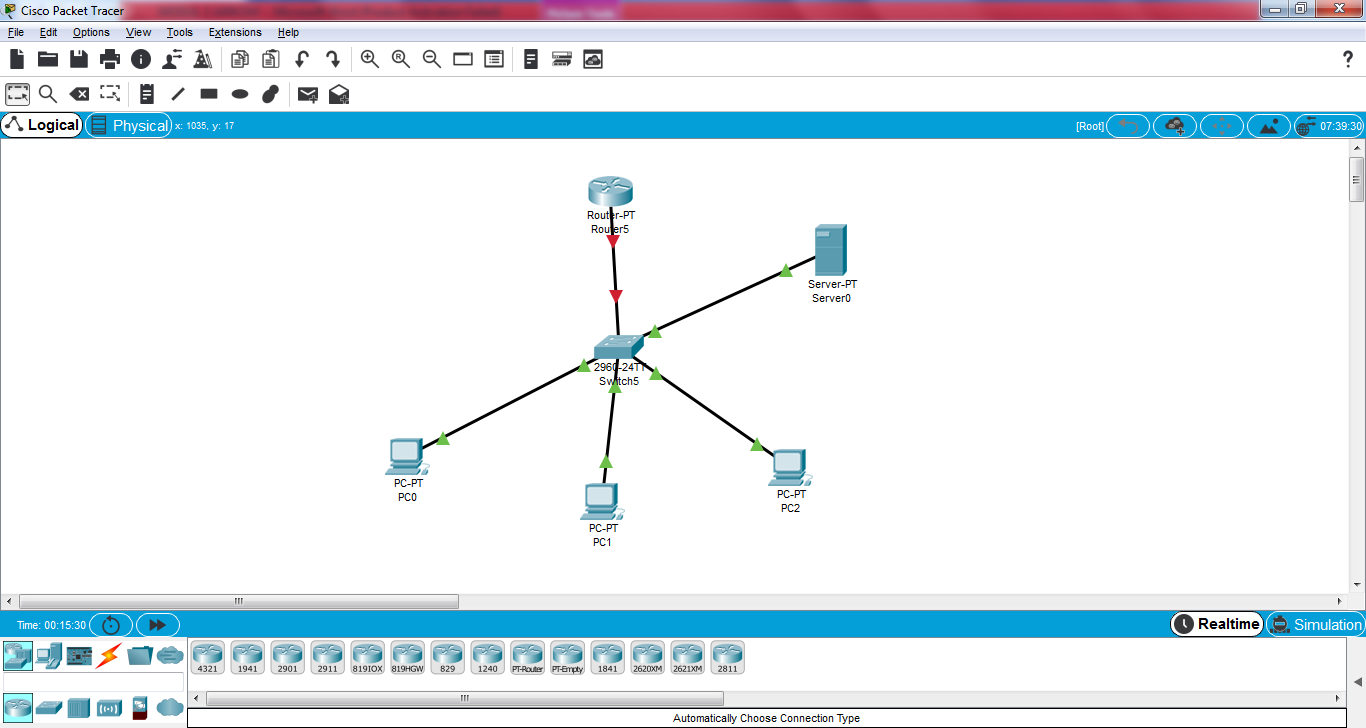The width and height of the screenshot is (1366, 728).
Task: Zoom in on workspace
Action: tap(370, 59)
